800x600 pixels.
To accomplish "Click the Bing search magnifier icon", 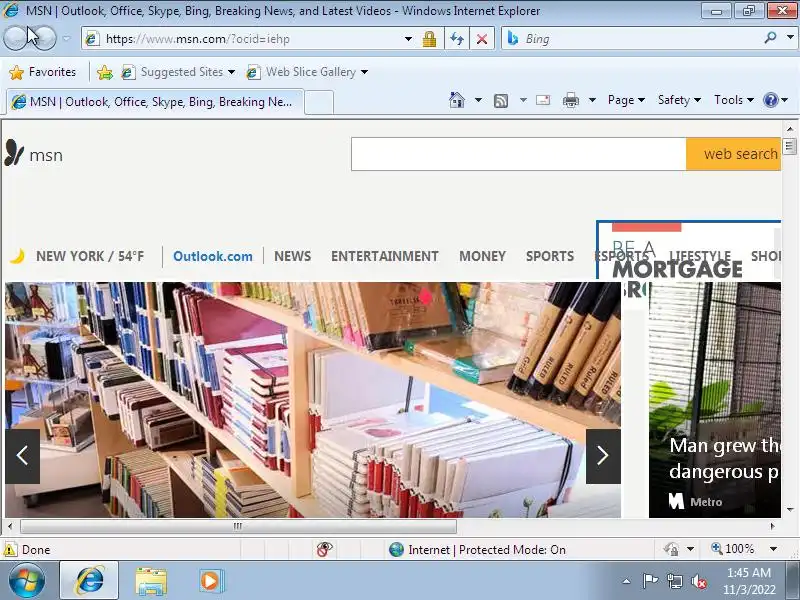I will pyautogui.click(x=770, y=38).
